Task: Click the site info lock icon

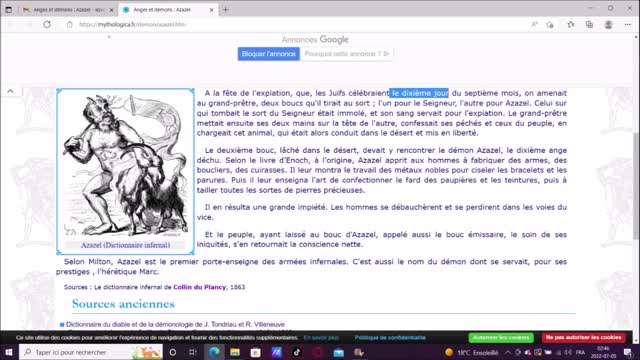Action: click(70, 24)
